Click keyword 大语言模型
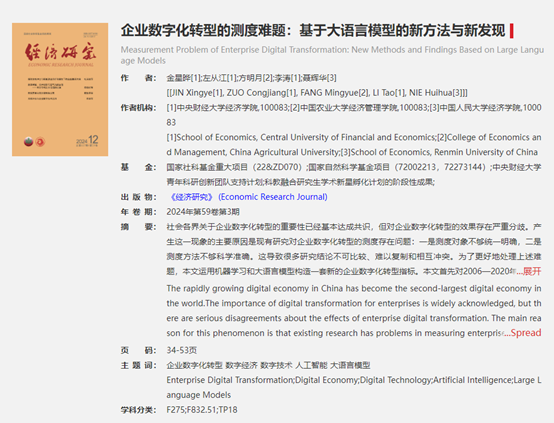554x423 pixels. coord(350,365)
